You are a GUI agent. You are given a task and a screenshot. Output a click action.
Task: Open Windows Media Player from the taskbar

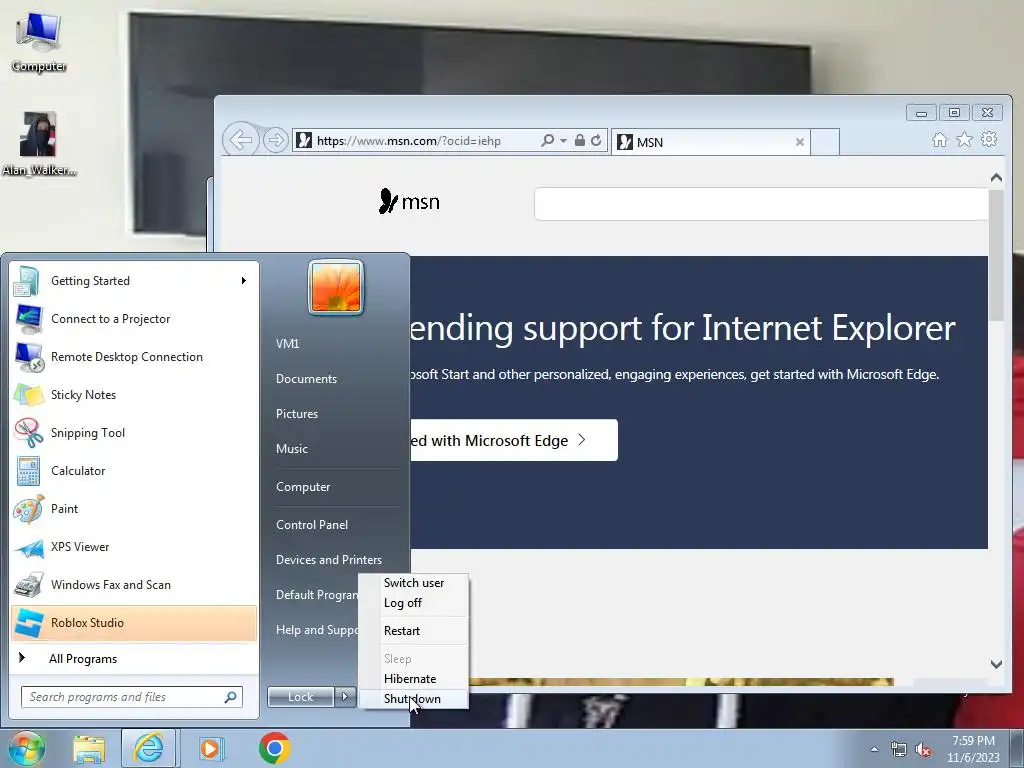211,748
